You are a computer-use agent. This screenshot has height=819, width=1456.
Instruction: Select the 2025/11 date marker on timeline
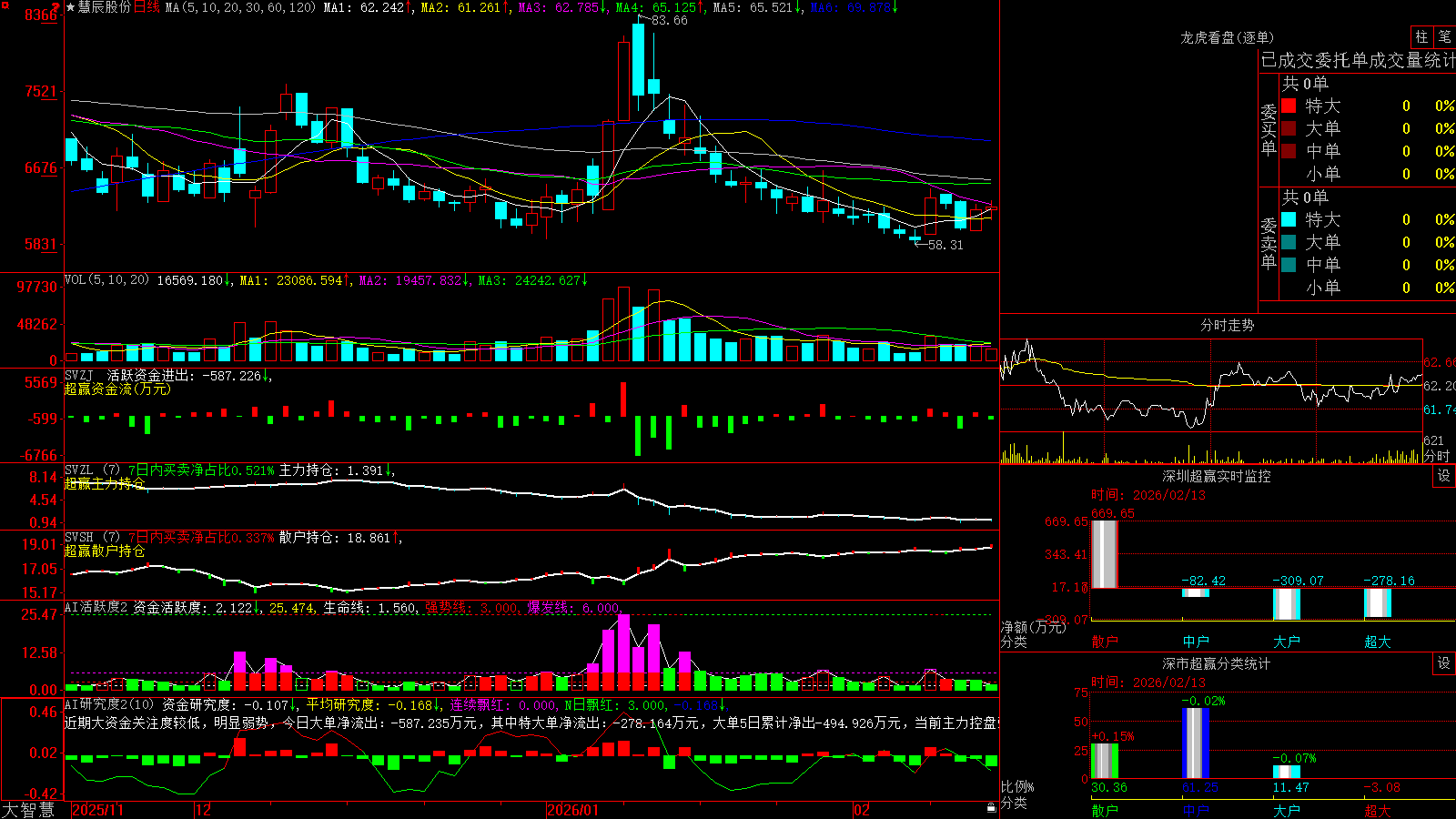click(97, 810)
